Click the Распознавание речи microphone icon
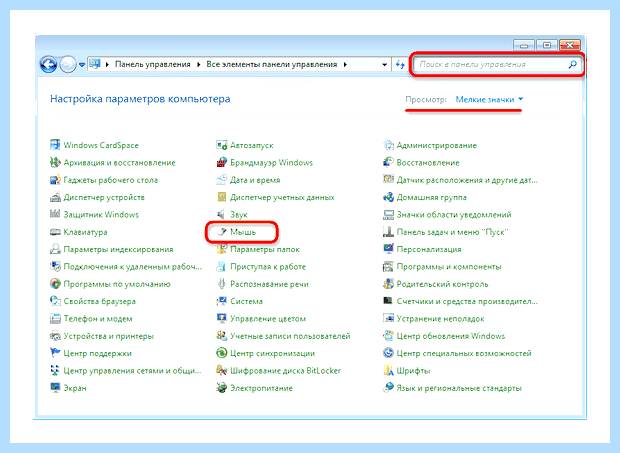 221,284
